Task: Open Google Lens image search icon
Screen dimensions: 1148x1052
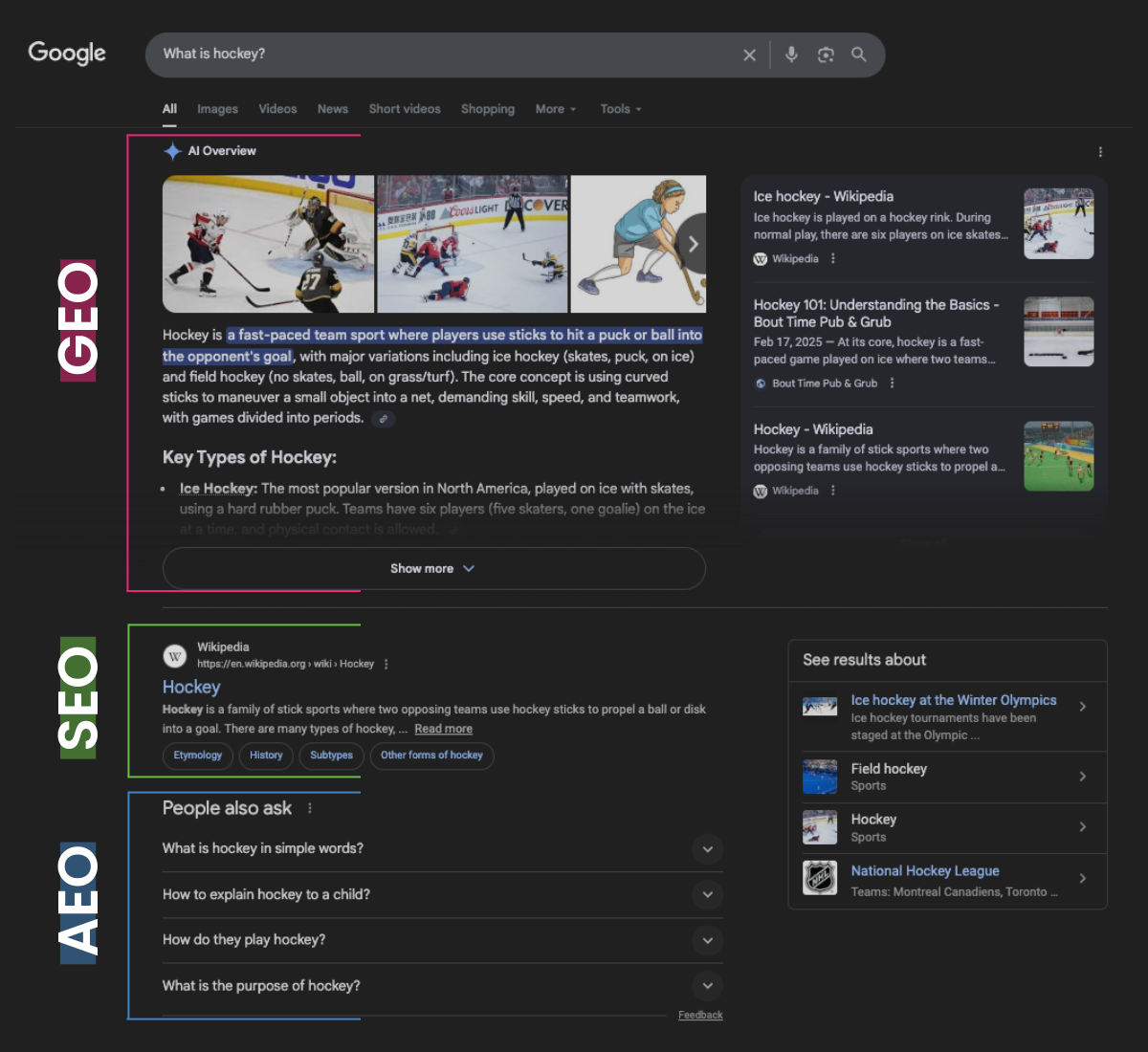Action: coord(826,55)
